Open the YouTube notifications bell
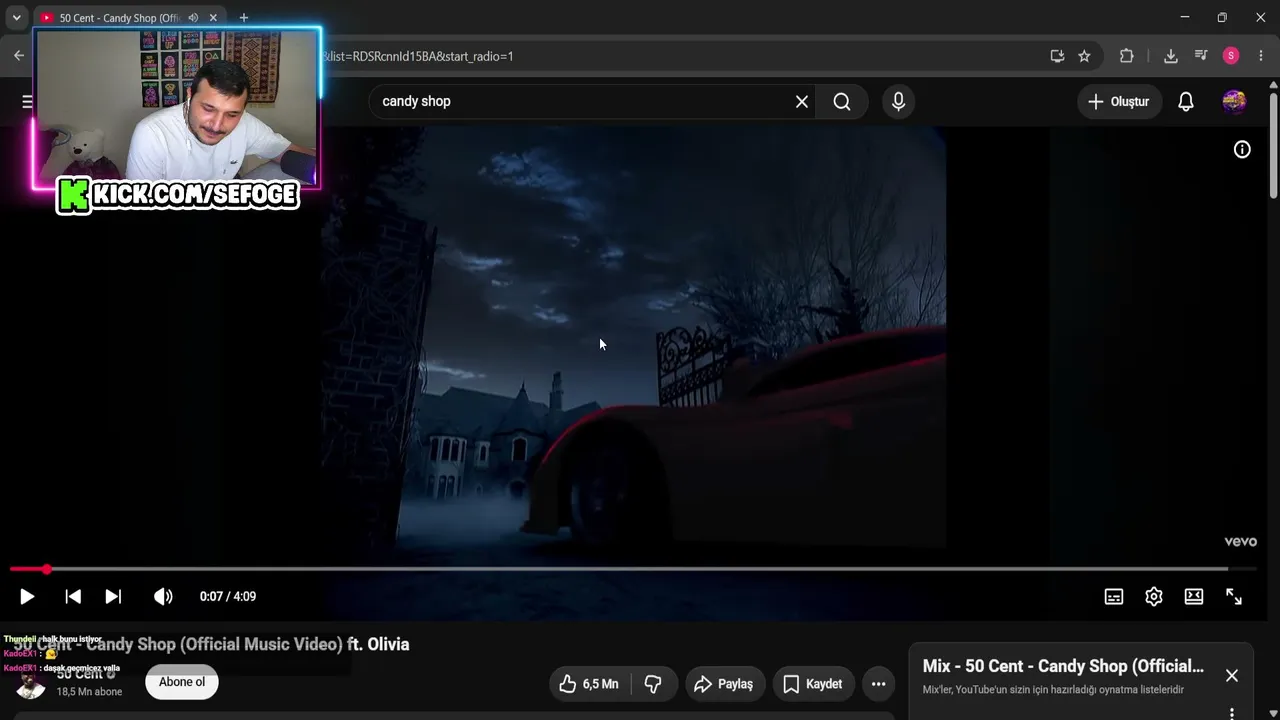This screenshot has height=720, width=1280. click(x=1186, y=101)
